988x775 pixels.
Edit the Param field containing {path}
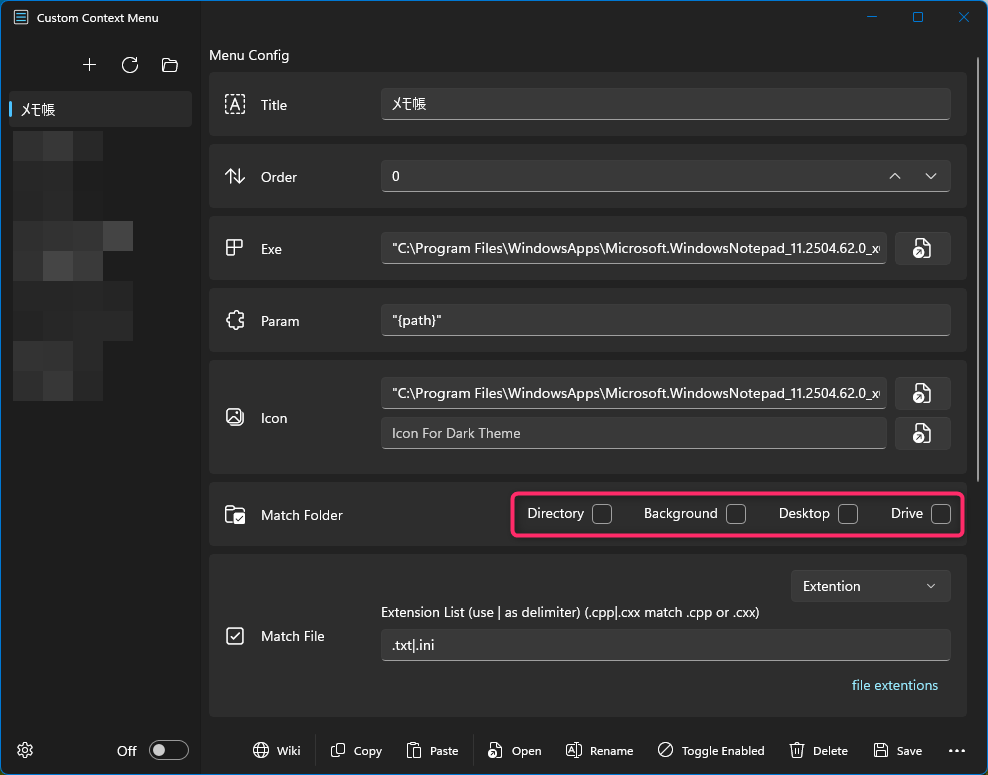665,320
